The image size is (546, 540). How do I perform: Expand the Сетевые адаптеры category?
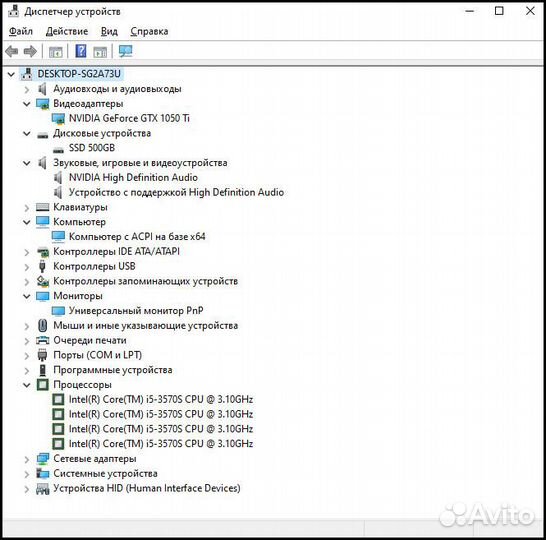tap(26, 459)
